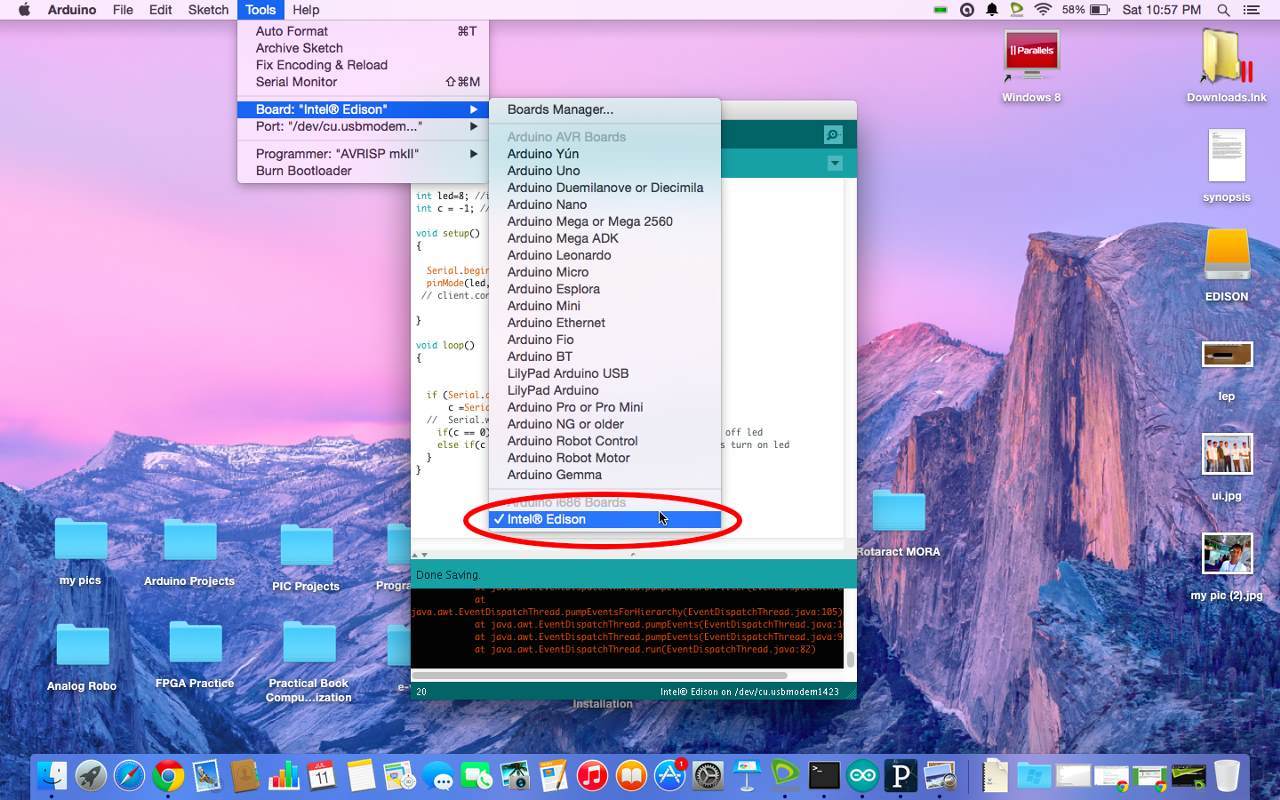
Task: Expand the Programmer submenu arrow
Action: pos(474,153)
